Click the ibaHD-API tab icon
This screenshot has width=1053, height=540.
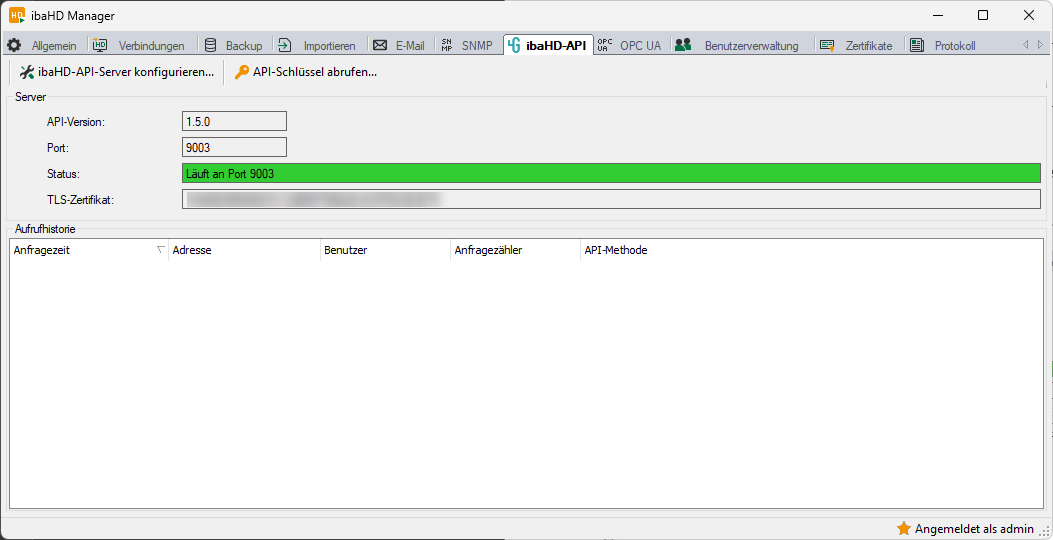514,45
